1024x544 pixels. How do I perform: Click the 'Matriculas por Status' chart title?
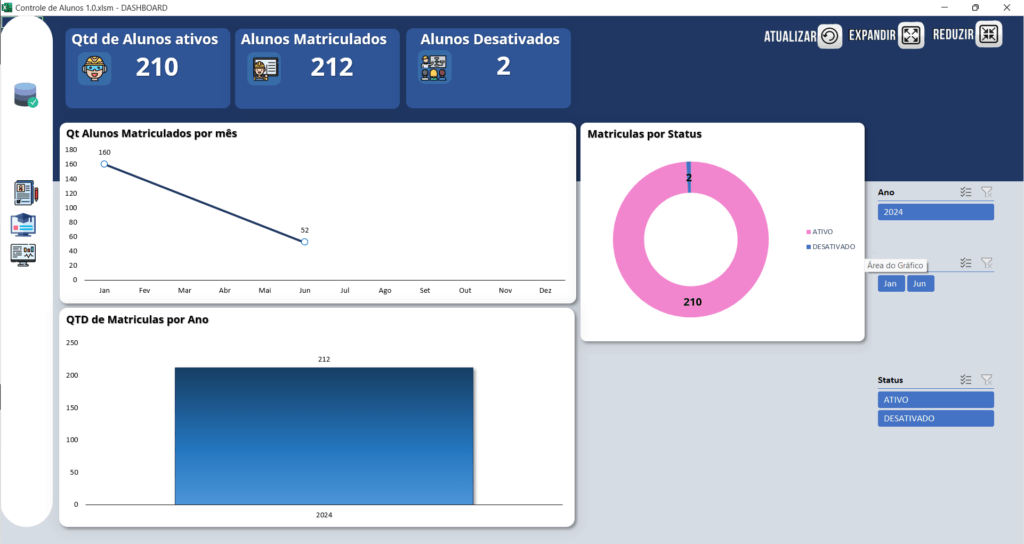pos(645,134)
